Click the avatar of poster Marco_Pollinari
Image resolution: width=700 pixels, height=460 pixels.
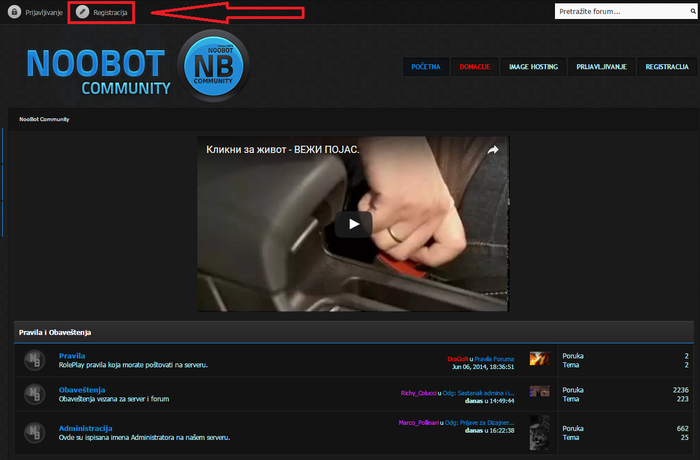(x=539, y=432)
